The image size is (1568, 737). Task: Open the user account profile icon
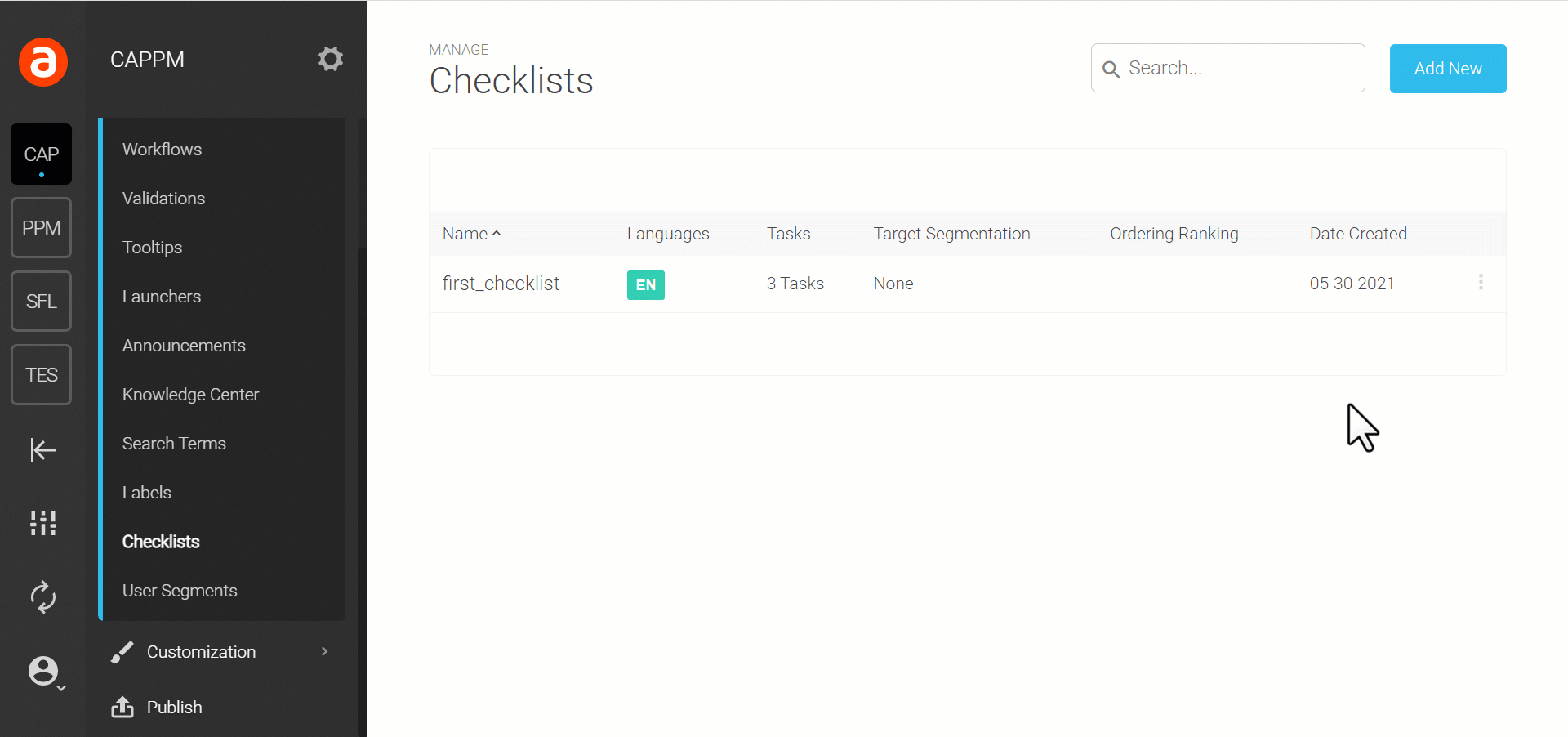(x=44, y=672)
